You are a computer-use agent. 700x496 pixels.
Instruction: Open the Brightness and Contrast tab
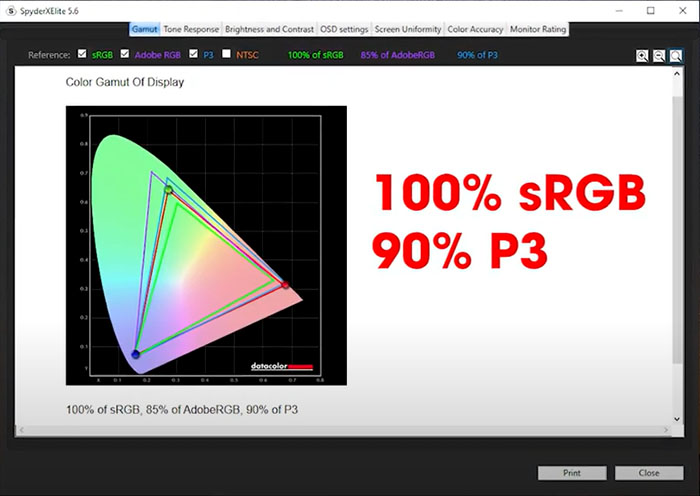click(269, 29)
